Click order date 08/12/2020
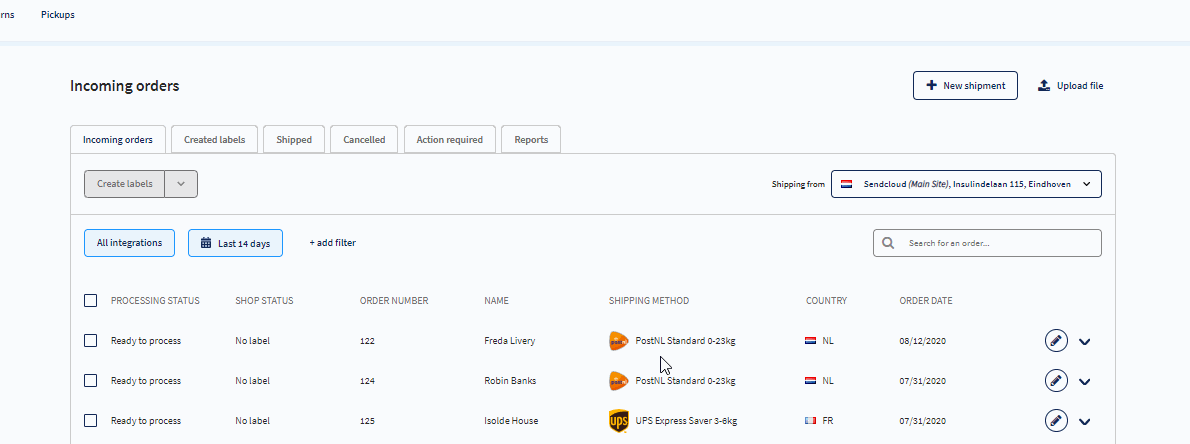1190x444 pixels. pyautogui.click(x=924, y=342)
